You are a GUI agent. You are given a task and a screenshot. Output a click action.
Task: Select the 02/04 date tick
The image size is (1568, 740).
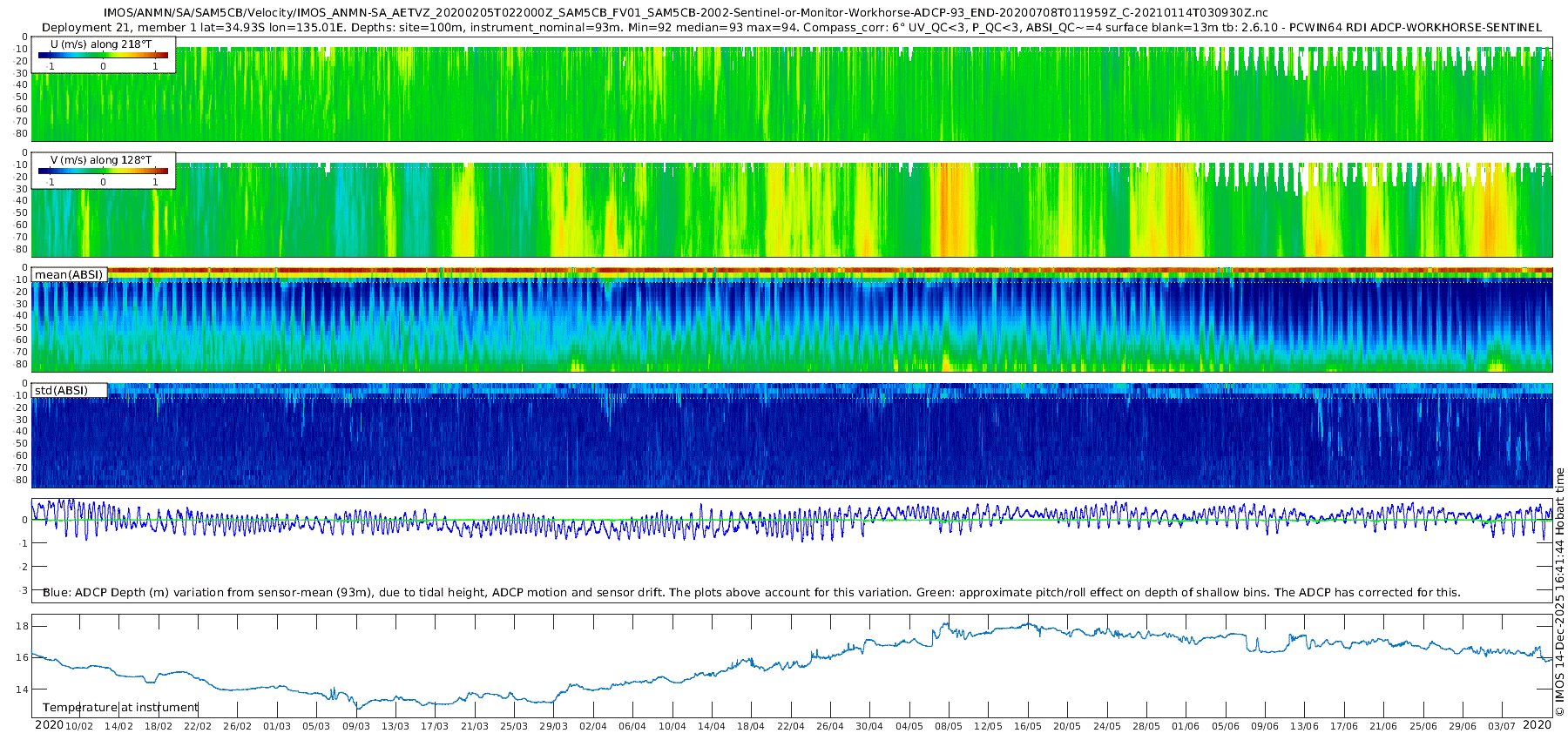click(593, 726)
